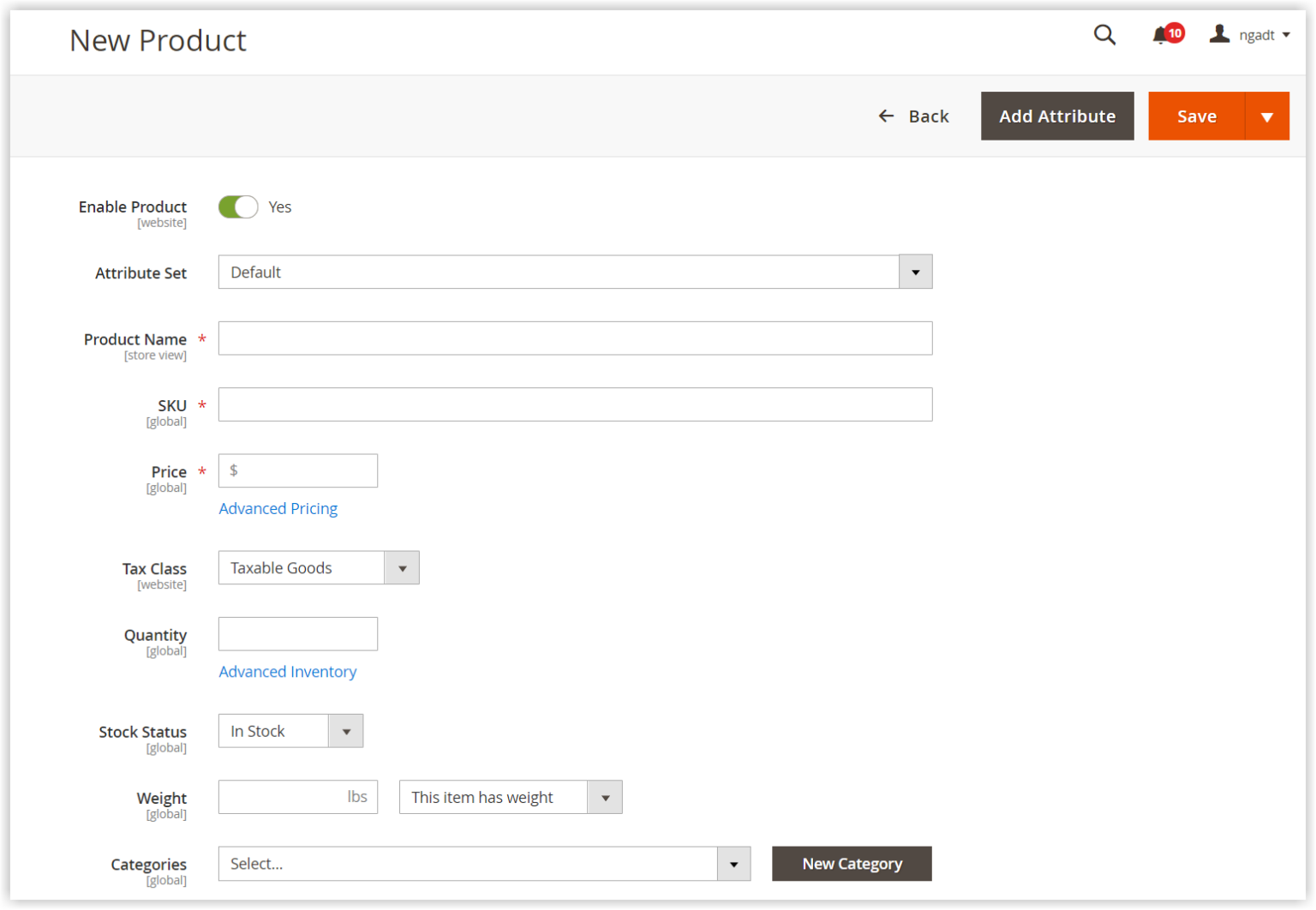The height and width of the screenshot is (910, 1316).
Task: Switch the Enable Product slider
Action: (238, 207)
